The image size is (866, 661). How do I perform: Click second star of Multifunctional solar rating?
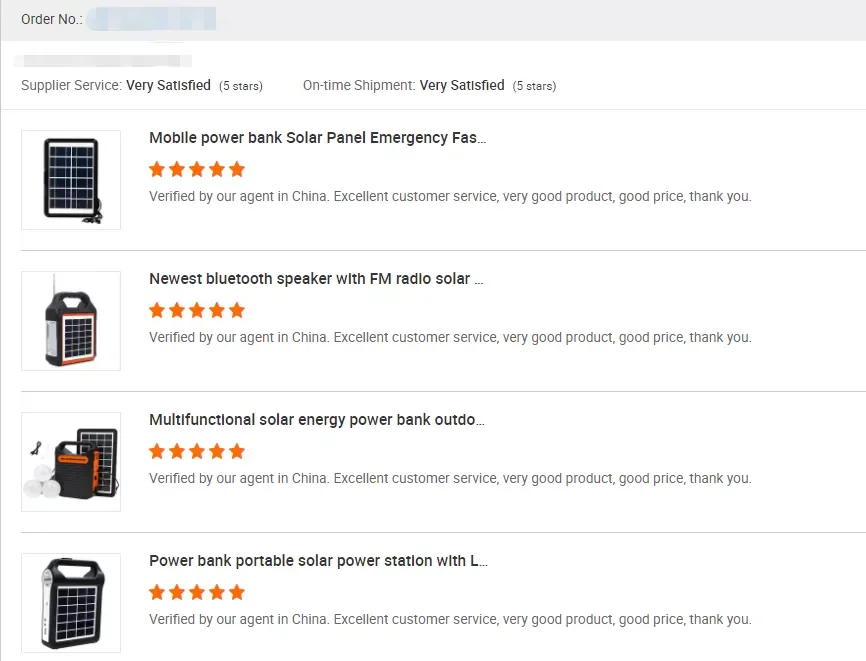click(x=177, y=451)
